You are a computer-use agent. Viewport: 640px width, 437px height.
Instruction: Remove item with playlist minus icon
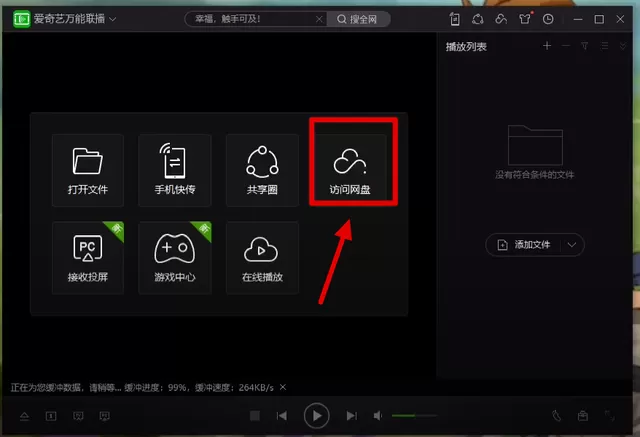pos(566,46)
